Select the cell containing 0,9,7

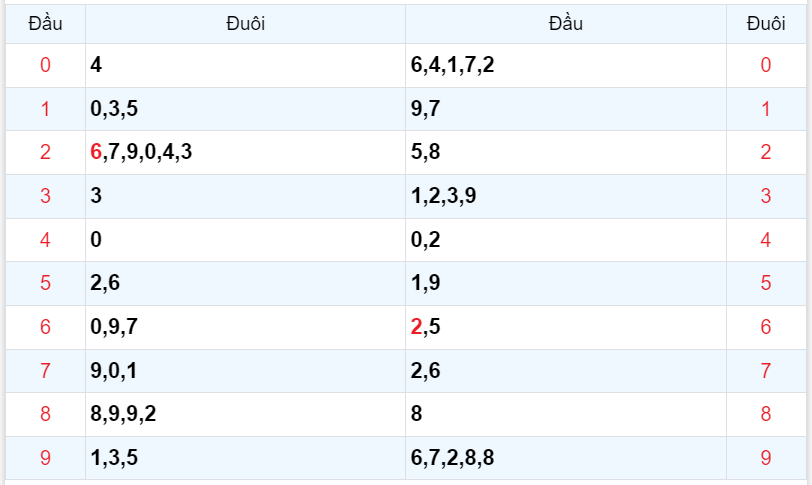pyautogui.click(x=114, y=327)
